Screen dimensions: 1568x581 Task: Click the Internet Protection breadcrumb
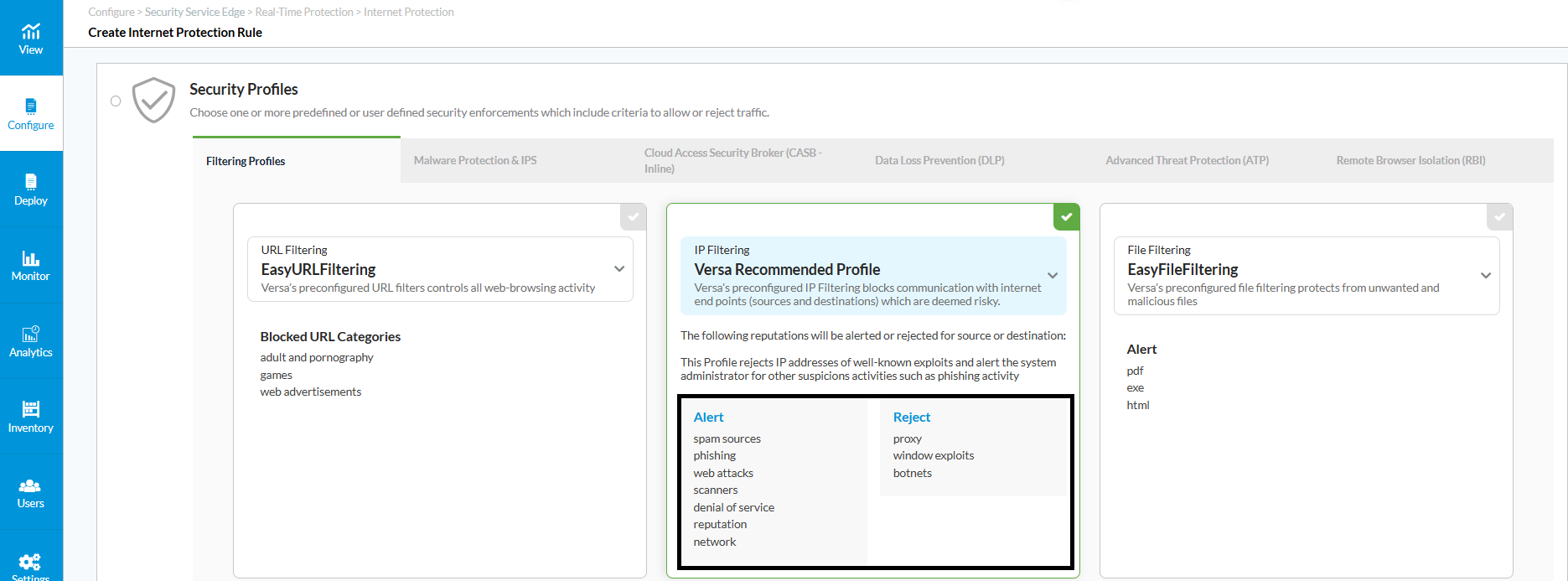point(409,12)
